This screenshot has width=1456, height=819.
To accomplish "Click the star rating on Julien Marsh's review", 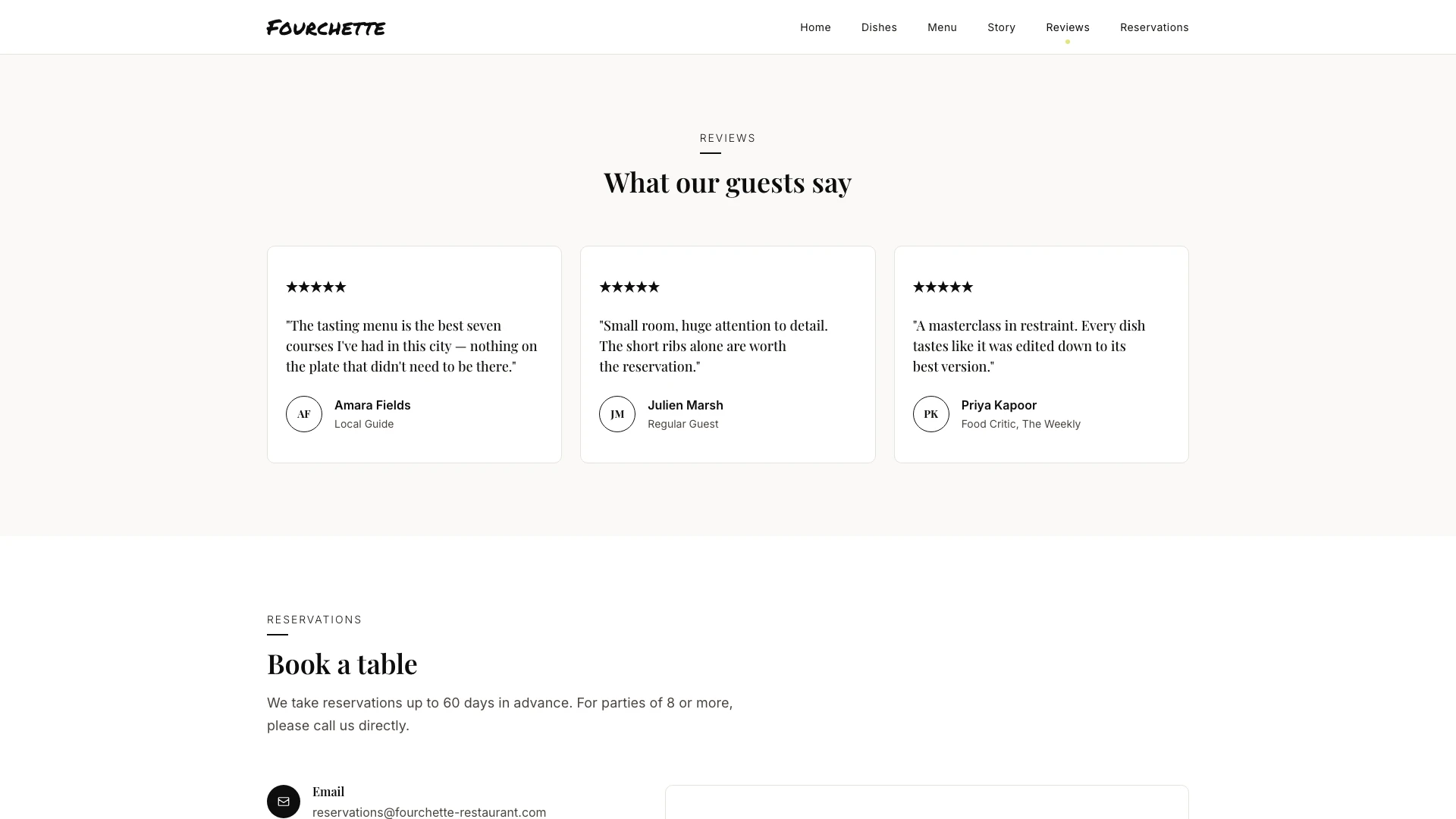I will [629, 287].
